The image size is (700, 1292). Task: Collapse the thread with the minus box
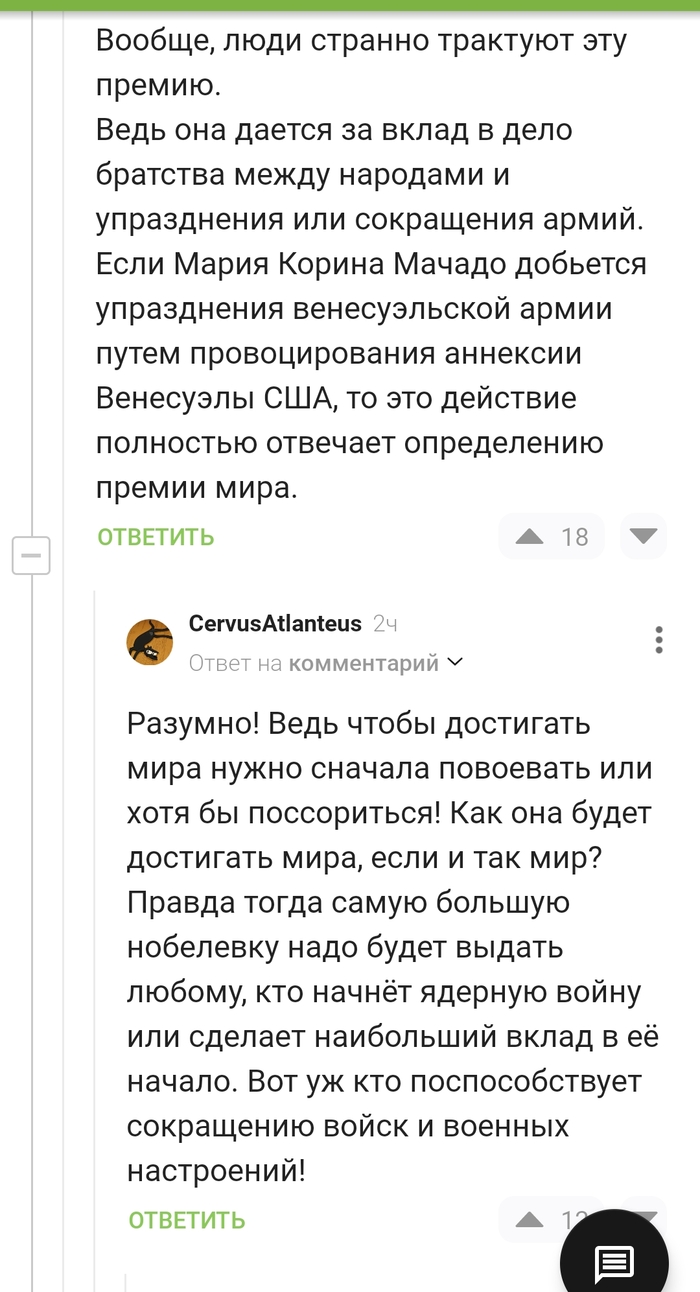(x=31, y=555)
